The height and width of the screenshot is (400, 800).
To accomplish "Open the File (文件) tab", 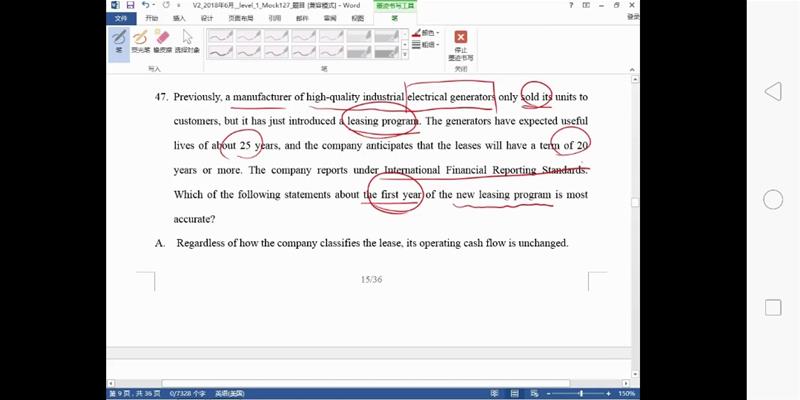I will pos(121,18).
